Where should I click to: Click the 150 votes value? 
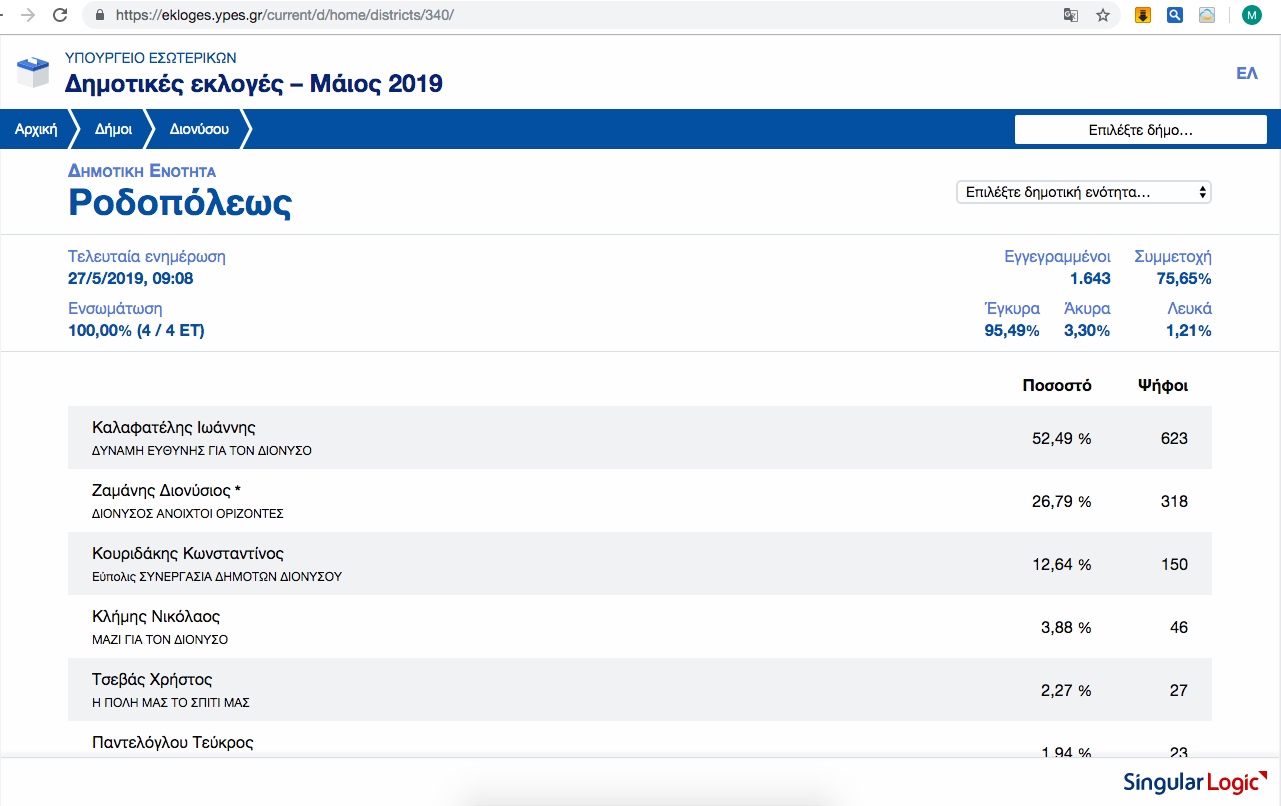[1175, 564]
